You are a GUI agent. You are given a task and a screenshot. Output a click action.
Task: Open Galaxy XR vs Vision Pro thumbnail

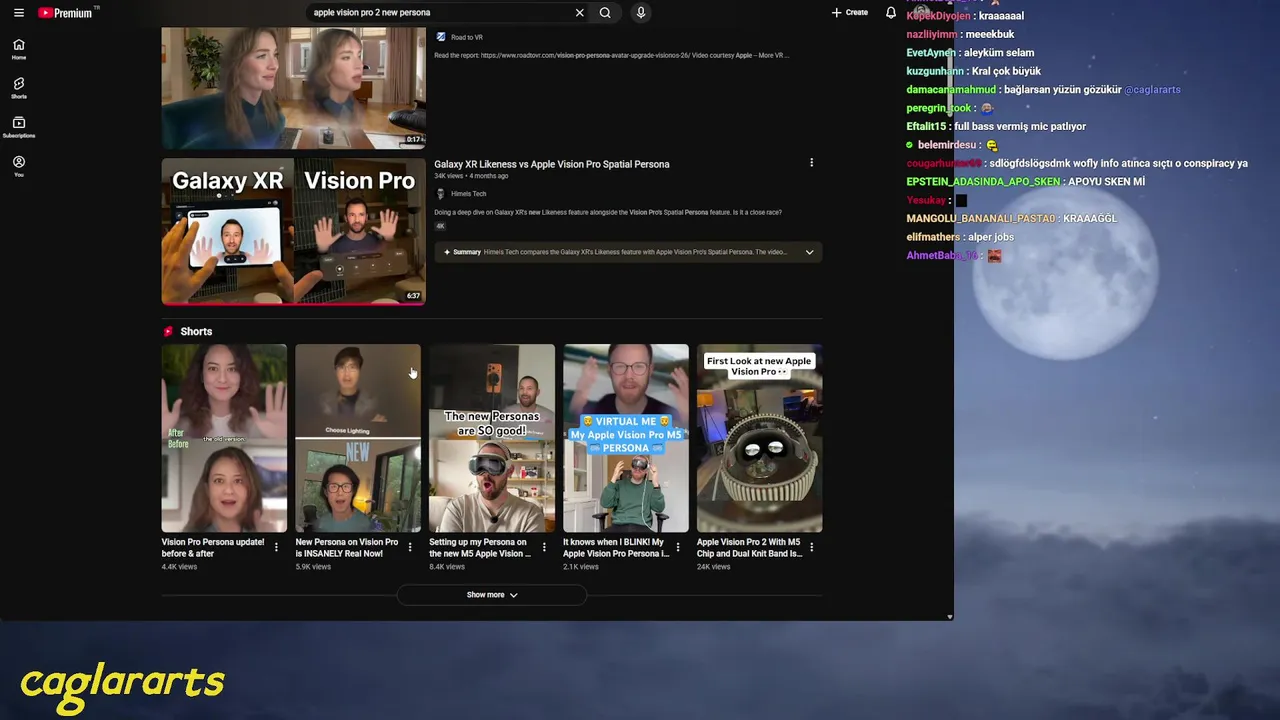(x=293, y=231)
